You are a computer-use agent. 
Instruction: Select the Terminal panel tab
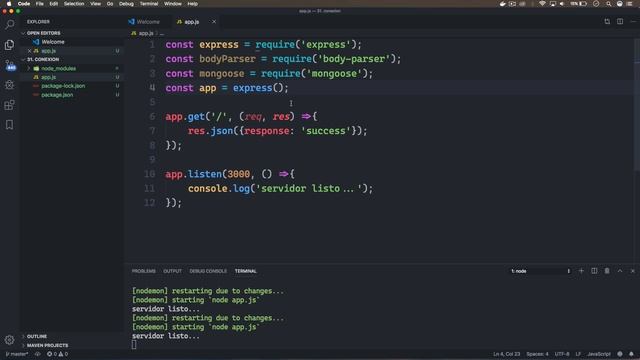click(x=246, y=271)
